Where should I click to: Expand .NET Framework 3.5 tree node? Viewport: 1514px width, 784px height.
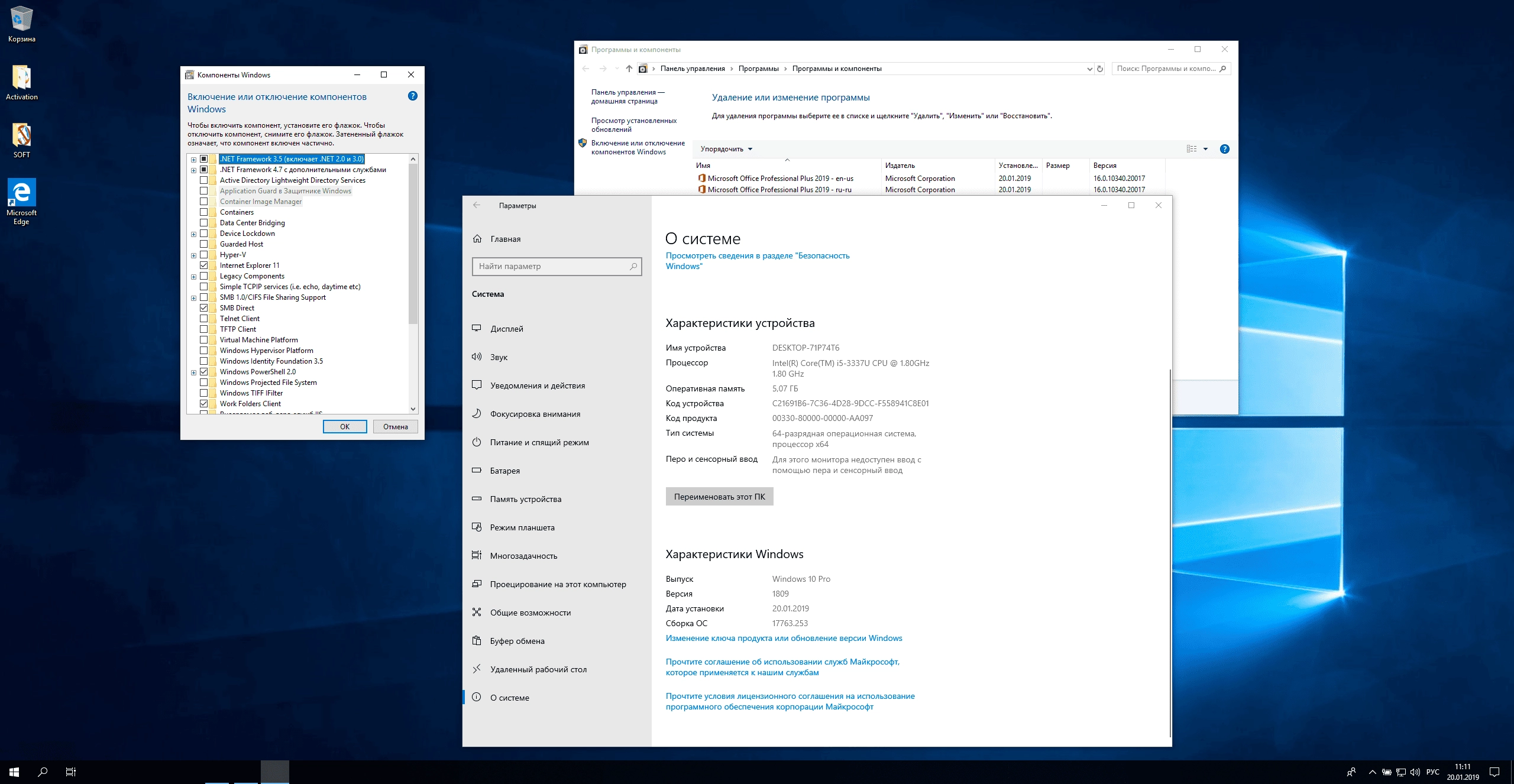[193, 160]
